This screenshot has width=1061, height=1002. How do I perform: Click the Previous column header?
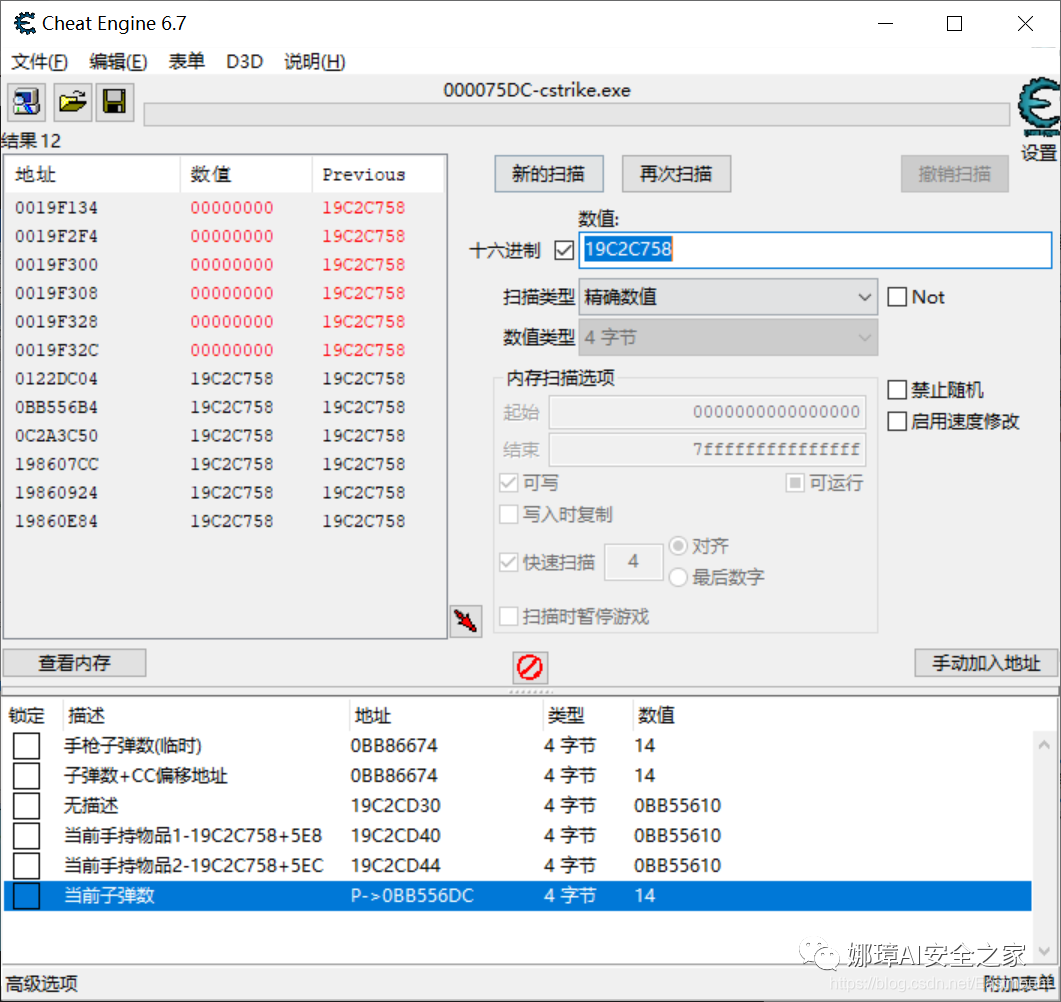coord(378,175)
